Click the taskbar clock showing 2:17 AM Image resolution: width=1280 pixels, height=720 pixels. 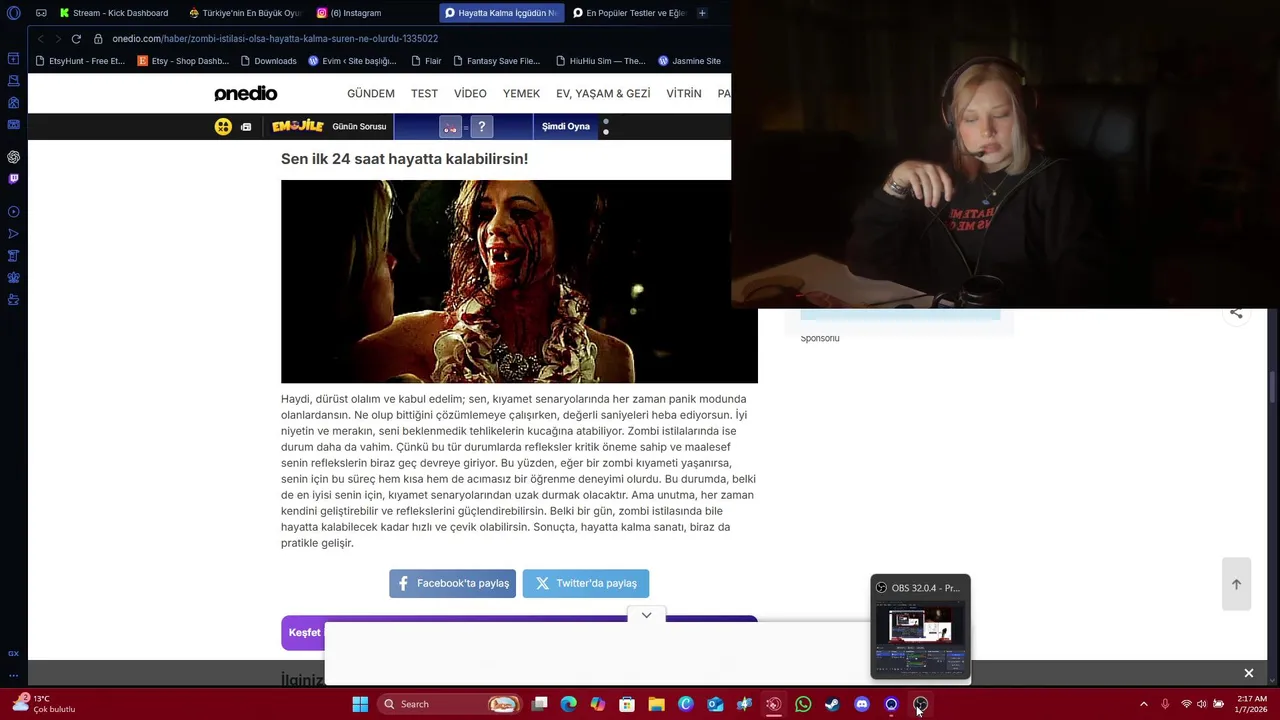pyautogui.click(x=1251, y=704)
